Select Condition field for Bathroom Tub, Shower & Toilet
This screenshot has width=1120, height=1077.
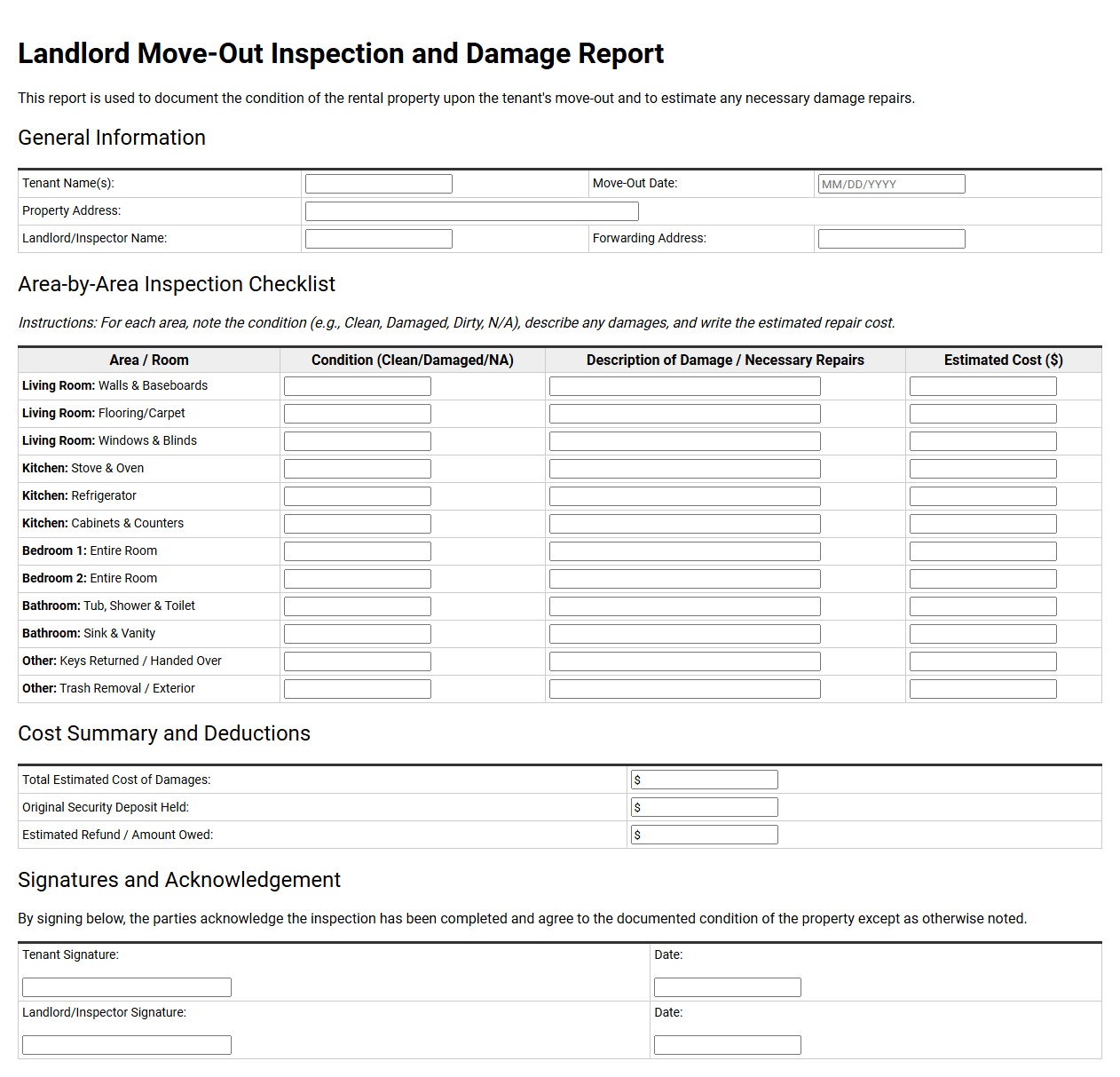pyautogui.click(x=358, y=606)
